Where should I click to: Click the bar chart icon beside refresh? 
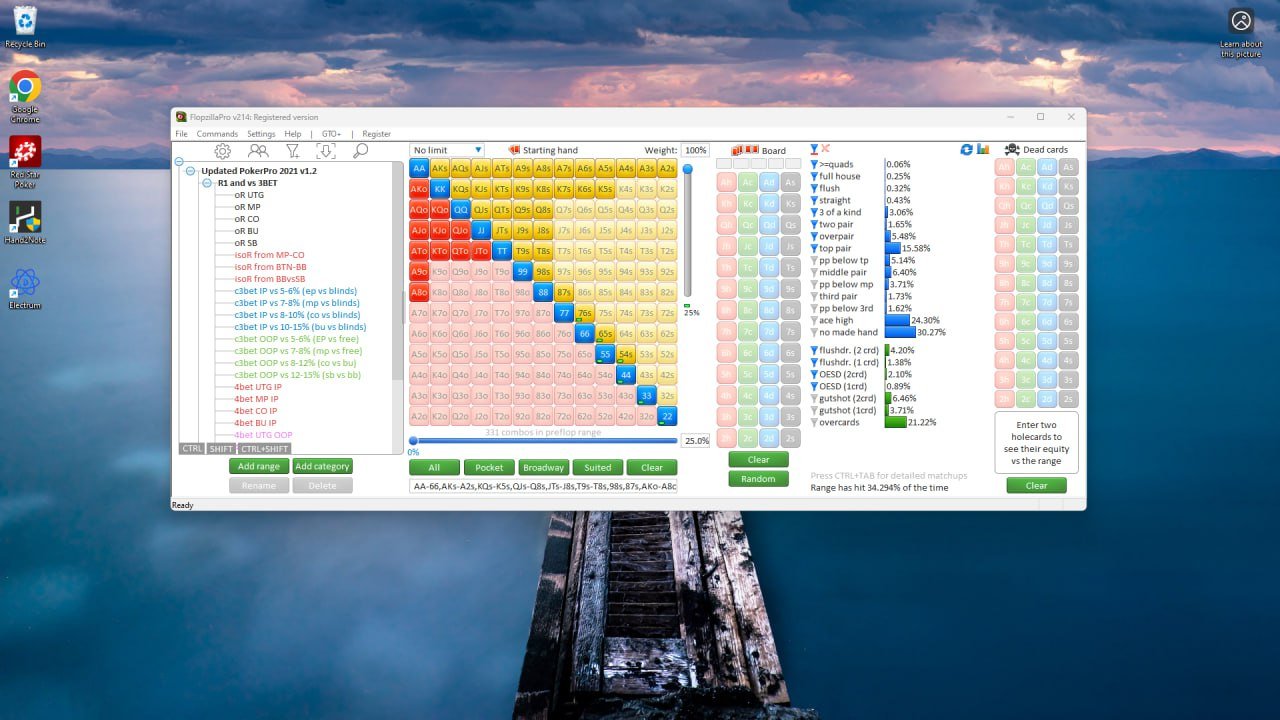coord(983,150)
